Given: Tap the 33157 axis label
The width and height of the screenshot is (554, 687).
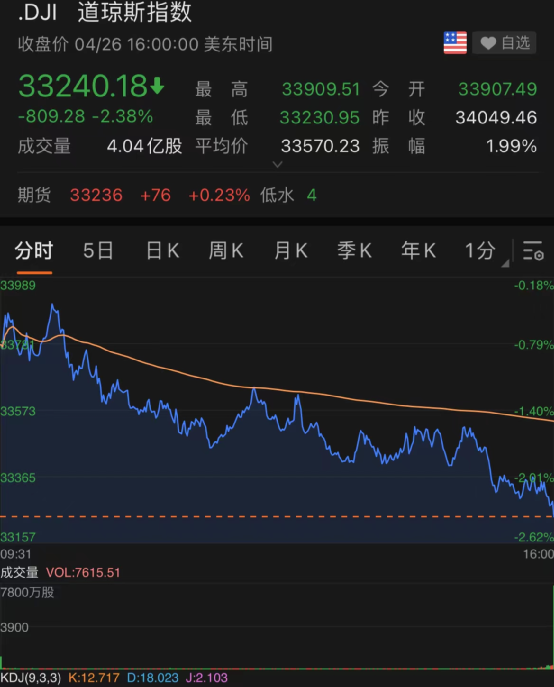Looking at the screenshot, I should [x=18, y=537].
